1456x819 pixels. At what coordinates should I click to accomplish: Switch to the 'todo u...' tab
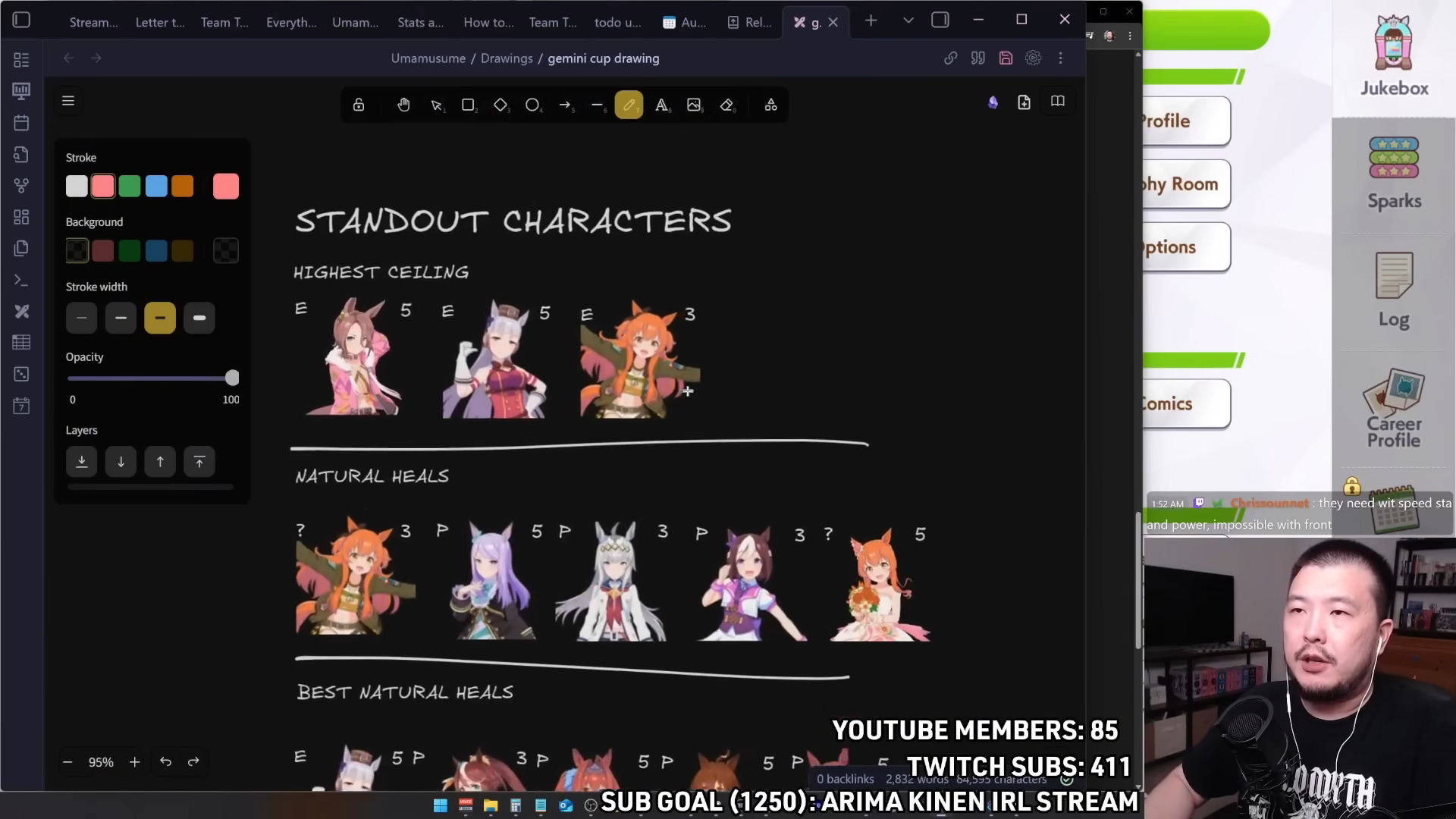(618, 23)
